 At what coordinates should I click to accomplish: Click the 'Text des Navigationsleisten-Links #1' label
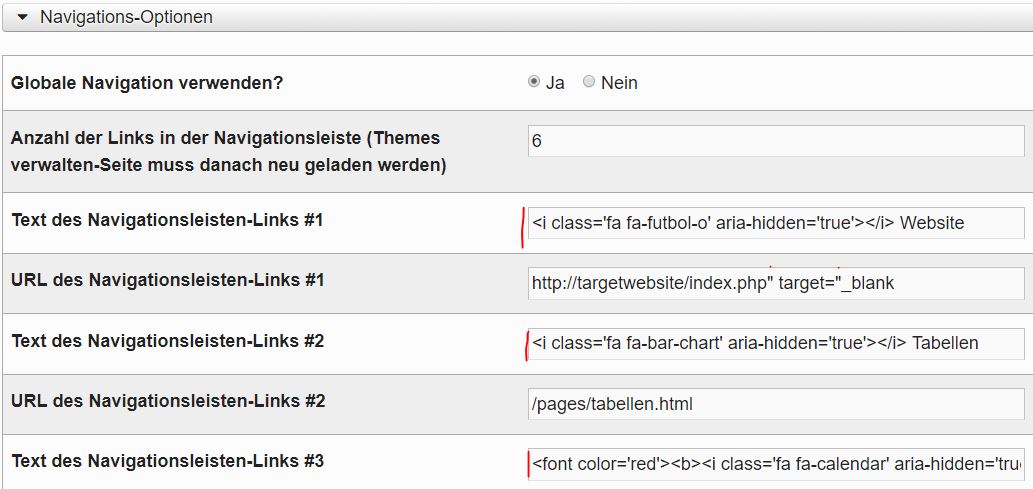(167, 219)
